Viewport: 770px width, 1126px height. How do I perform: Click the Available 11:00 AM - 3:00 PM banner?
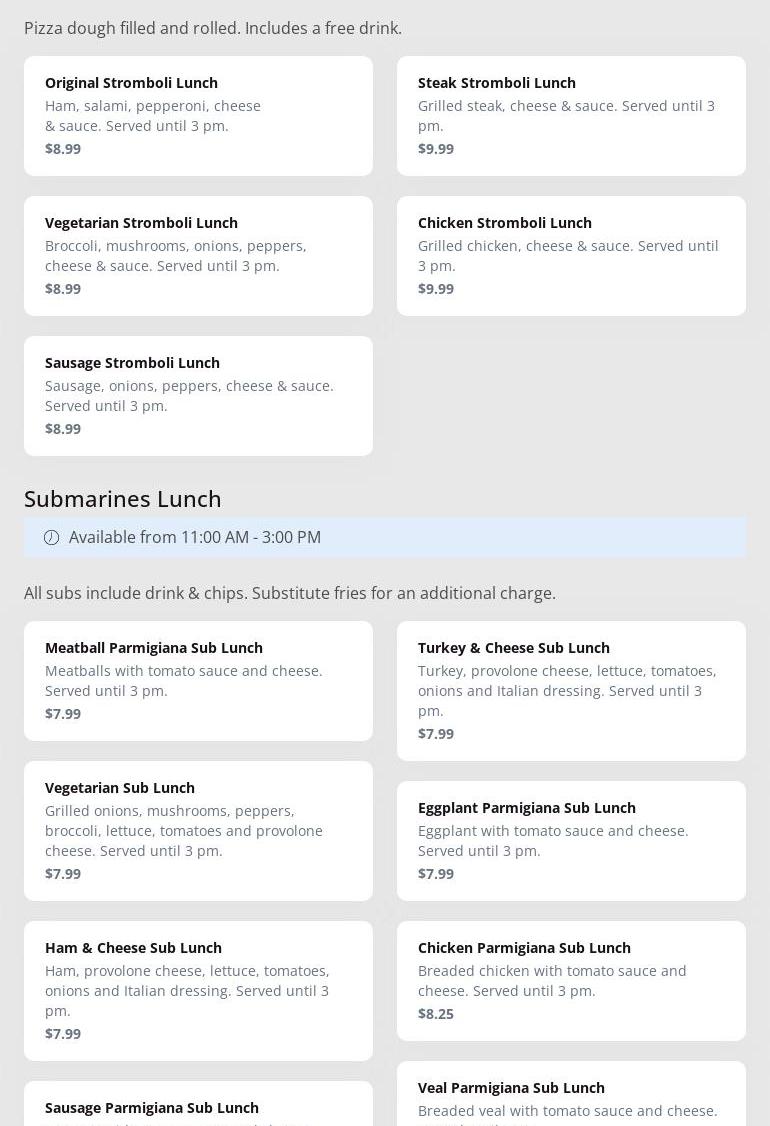tap(385, 537)
